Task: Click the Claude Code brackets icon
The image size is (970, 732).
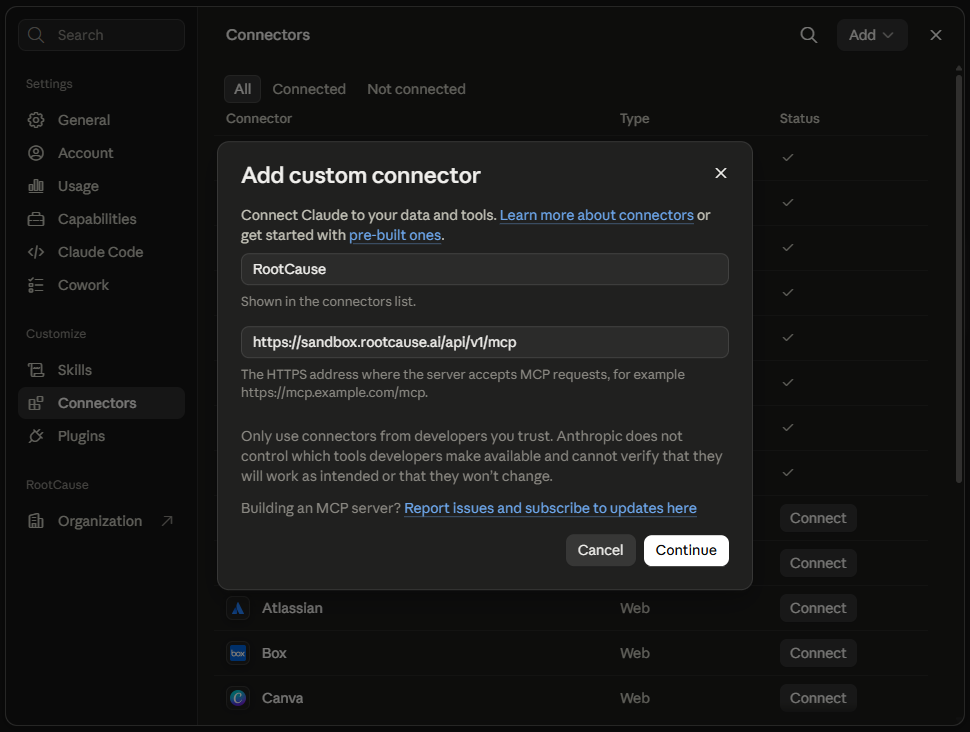Action: click(36, 252)
